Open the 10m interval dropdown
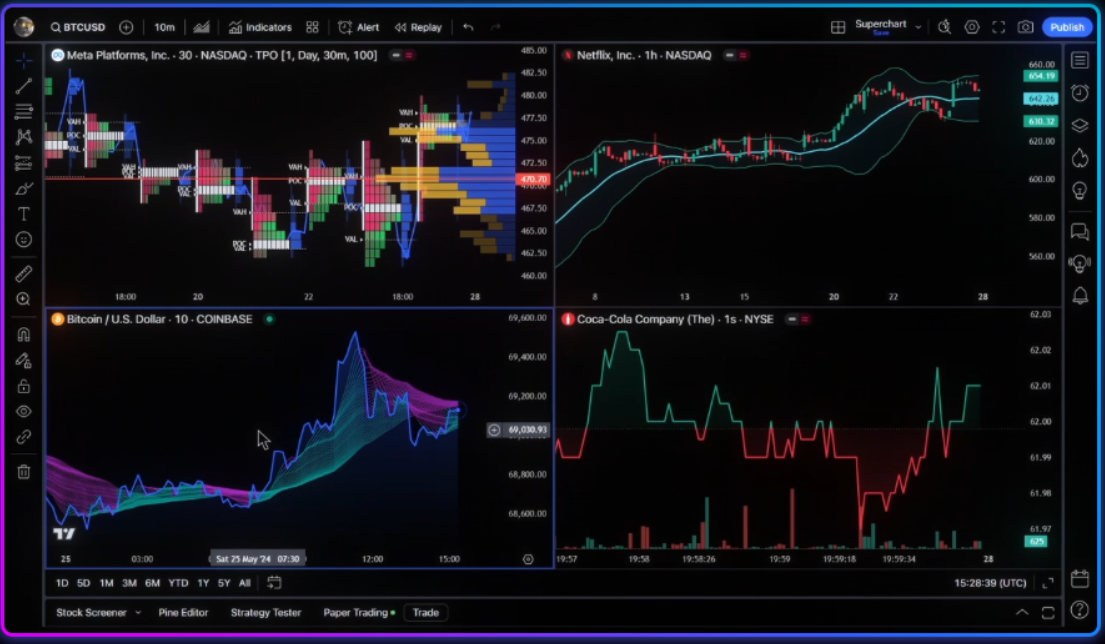This screenshot has width=1105, height=644. [x=163, y=27]
